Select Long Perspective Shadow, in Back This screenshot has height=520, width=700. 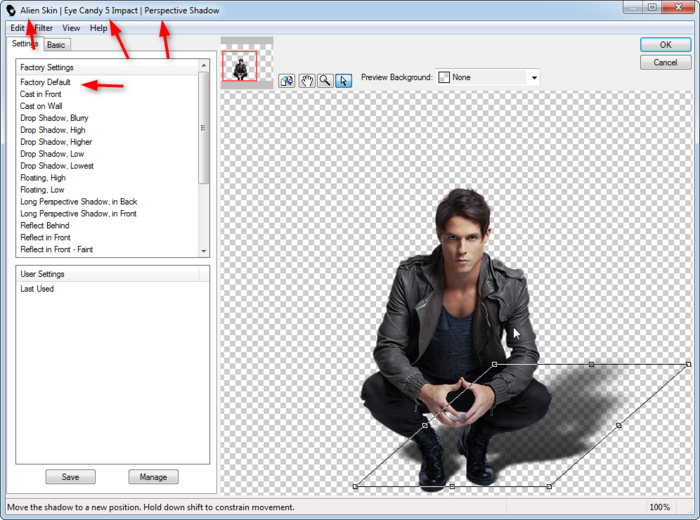79,202
